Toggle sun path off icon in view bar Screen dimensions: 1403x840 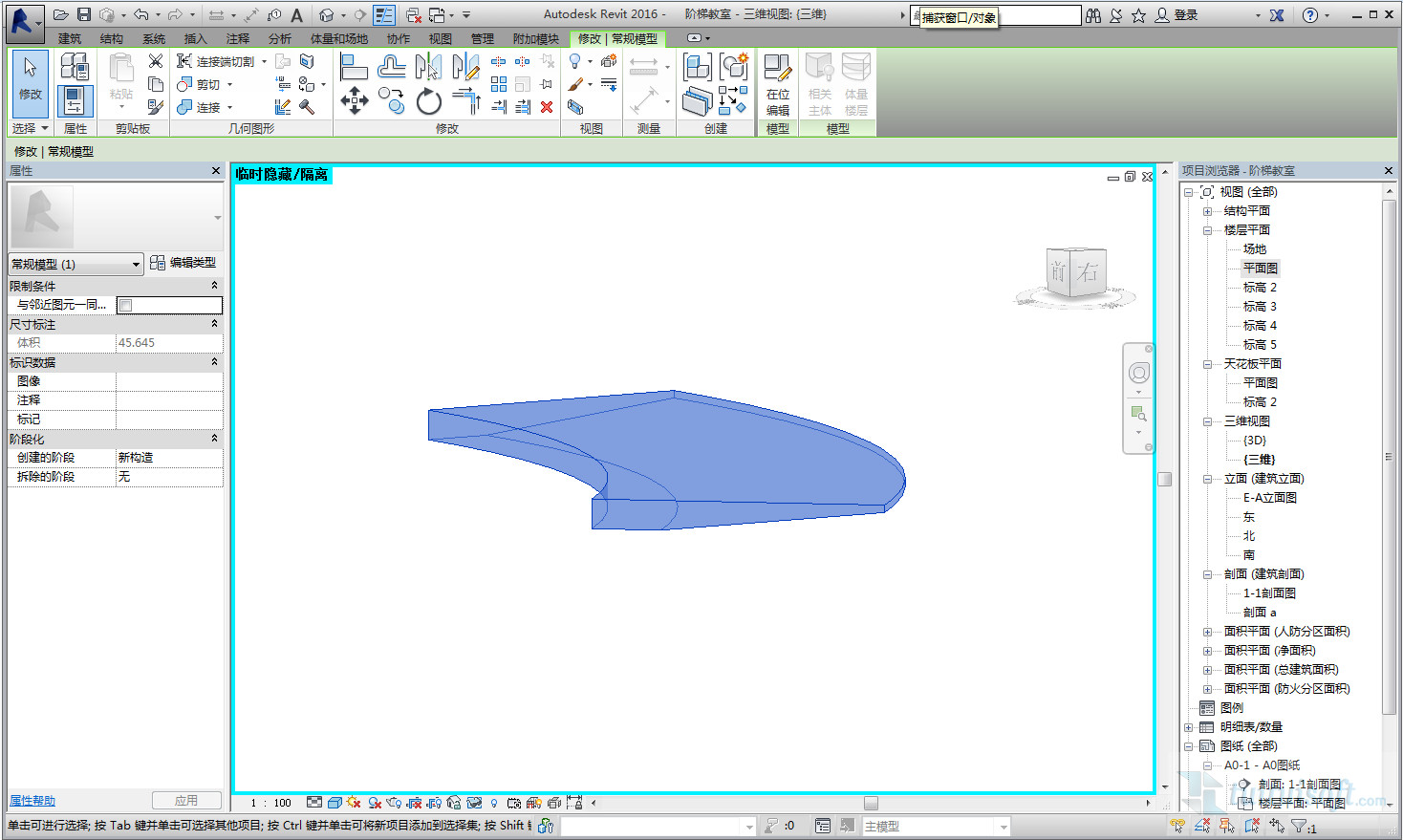coord(354,803)
